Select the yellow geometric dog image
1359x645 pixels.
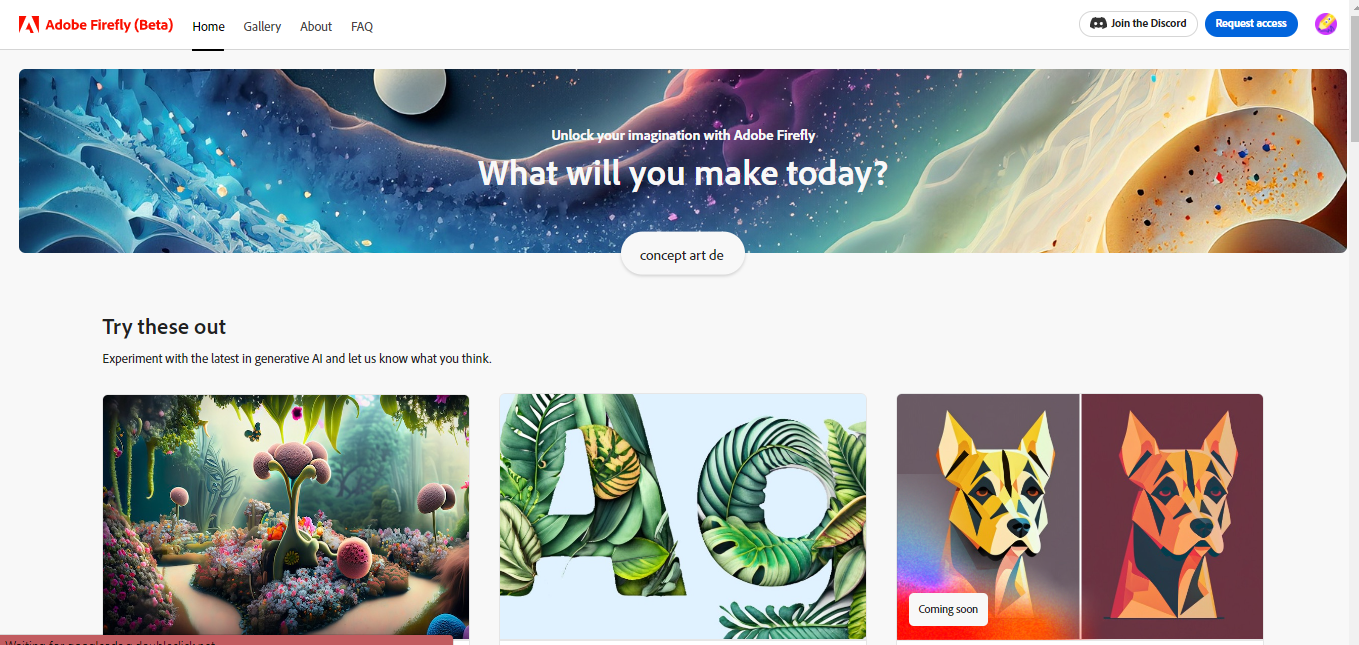[x=988, y=516]
